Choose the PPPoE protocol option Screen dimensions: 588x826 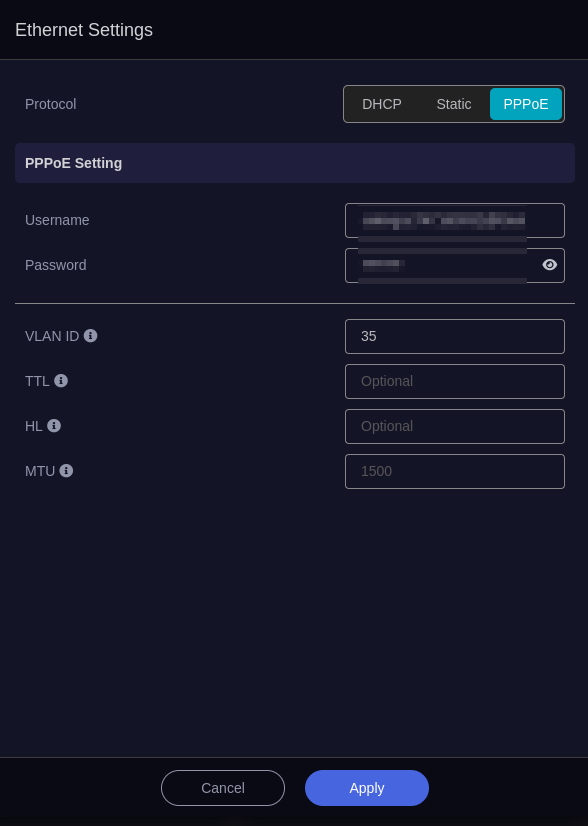click(526, 104)
